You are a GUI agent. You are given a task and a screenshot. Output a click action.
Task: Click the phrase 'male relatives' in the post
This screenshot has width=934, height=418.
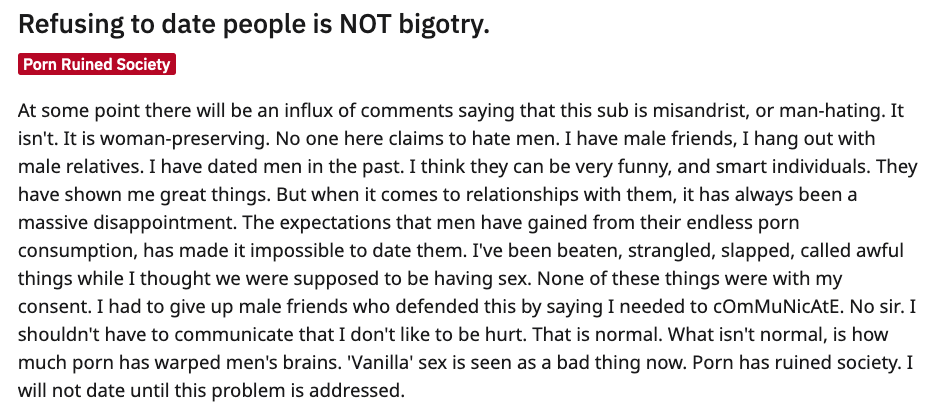pos(80,167)
